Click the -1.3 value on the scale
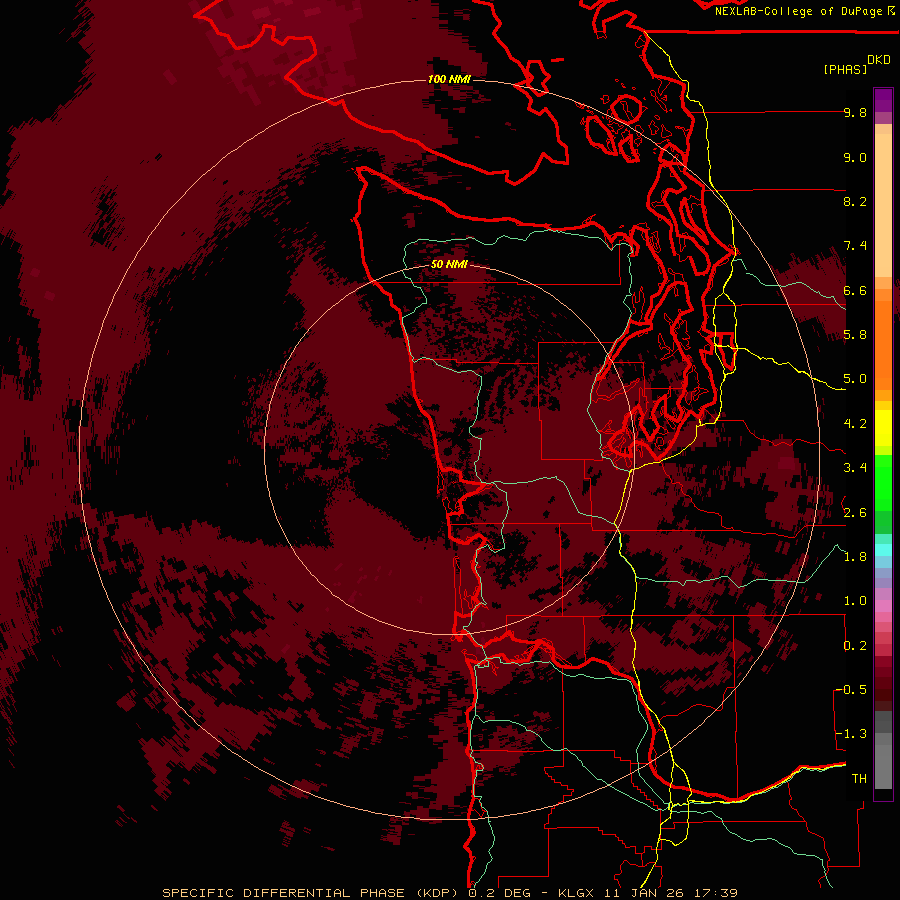900x900 pixels. click(851, 734)
